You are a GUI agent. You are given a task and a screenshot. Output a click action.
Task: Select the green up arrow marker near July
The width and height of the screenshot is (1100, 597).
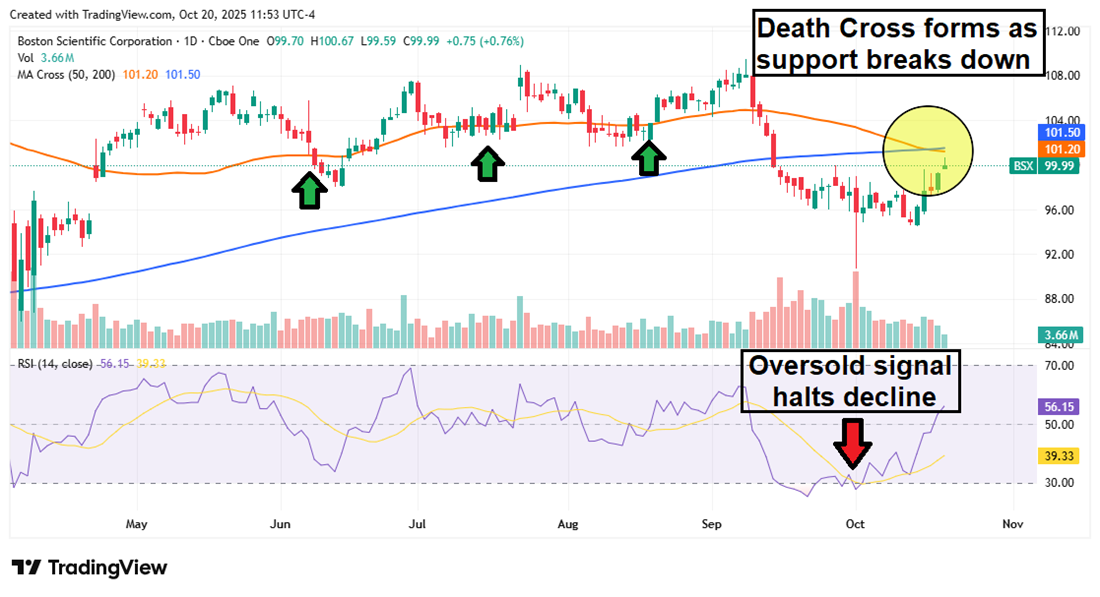coord(487,162)
